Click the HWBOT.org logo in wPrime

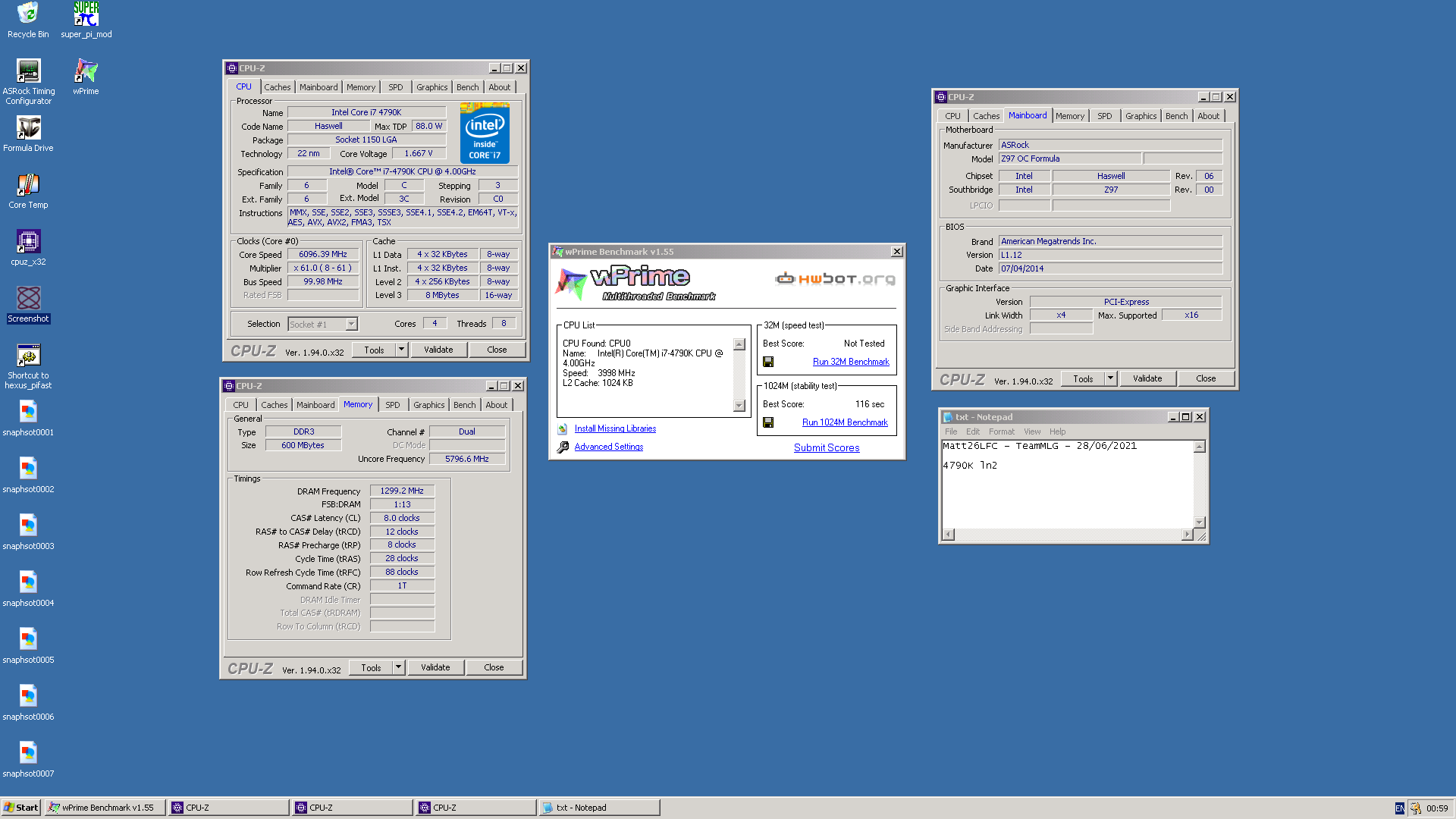pos(835,279)
